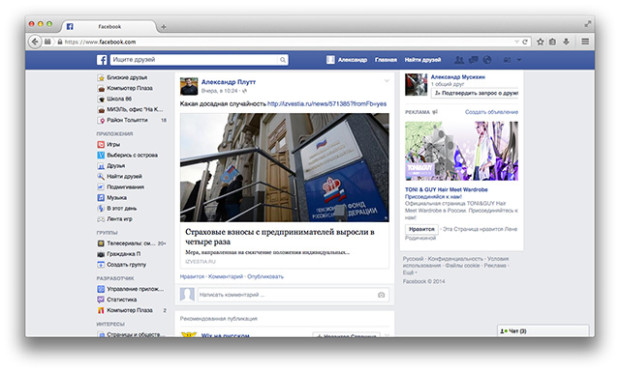Reload the page with the refresh icon

(x=525, y=42)
